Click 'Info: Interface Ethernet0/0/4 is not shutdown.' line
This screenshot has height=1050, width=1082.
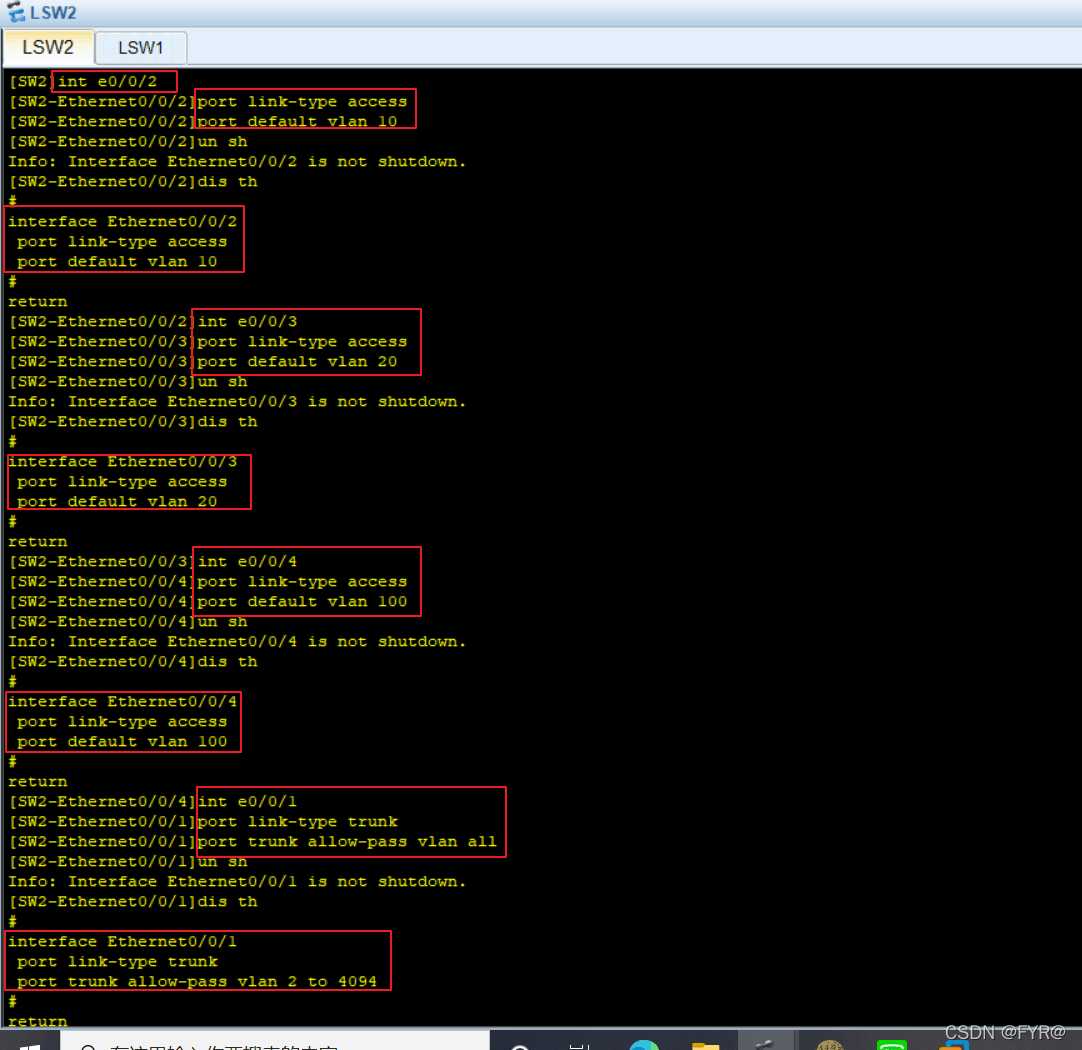[237, 642]
